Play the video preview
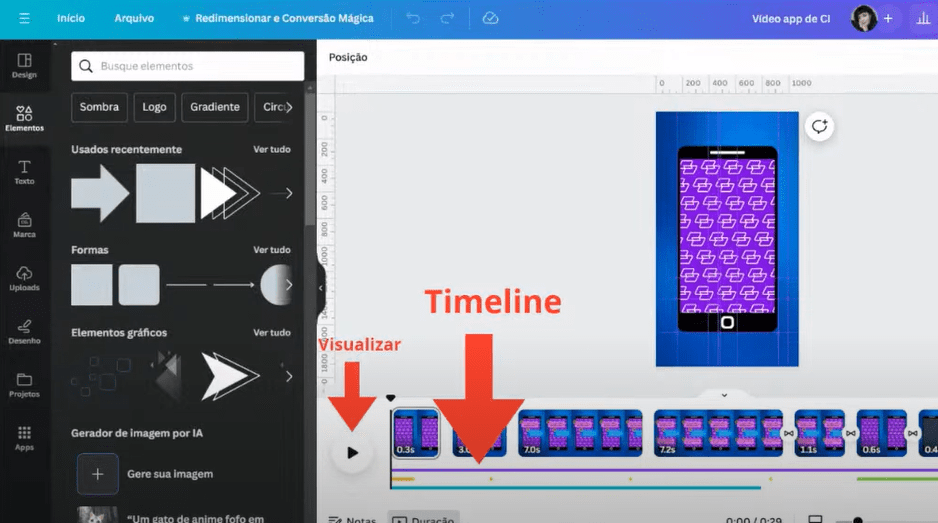The height and width of the screenshot is (523, 938). tap(352, 453)
